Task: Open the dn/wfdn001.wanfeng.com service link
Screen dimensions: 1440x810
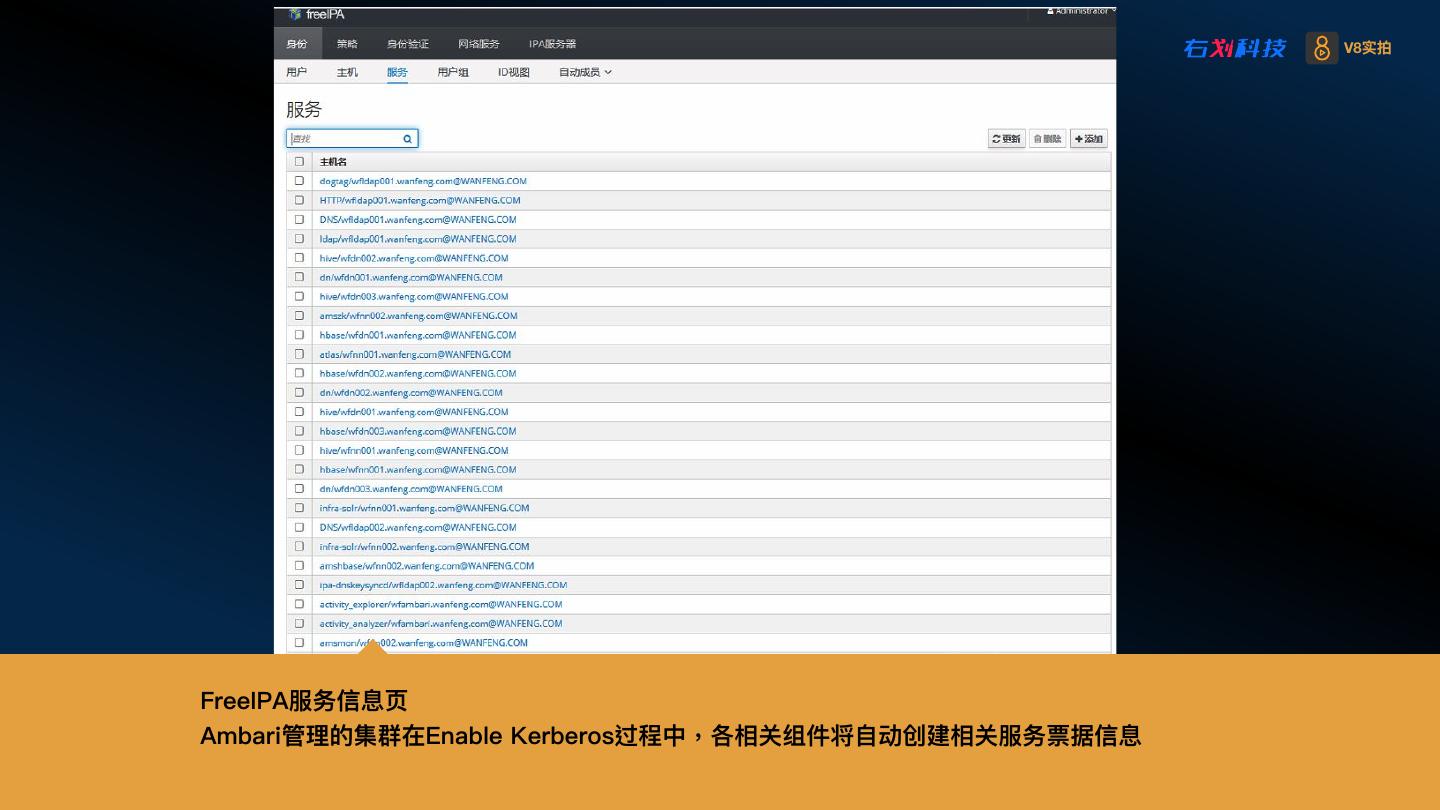Action: 411,277
